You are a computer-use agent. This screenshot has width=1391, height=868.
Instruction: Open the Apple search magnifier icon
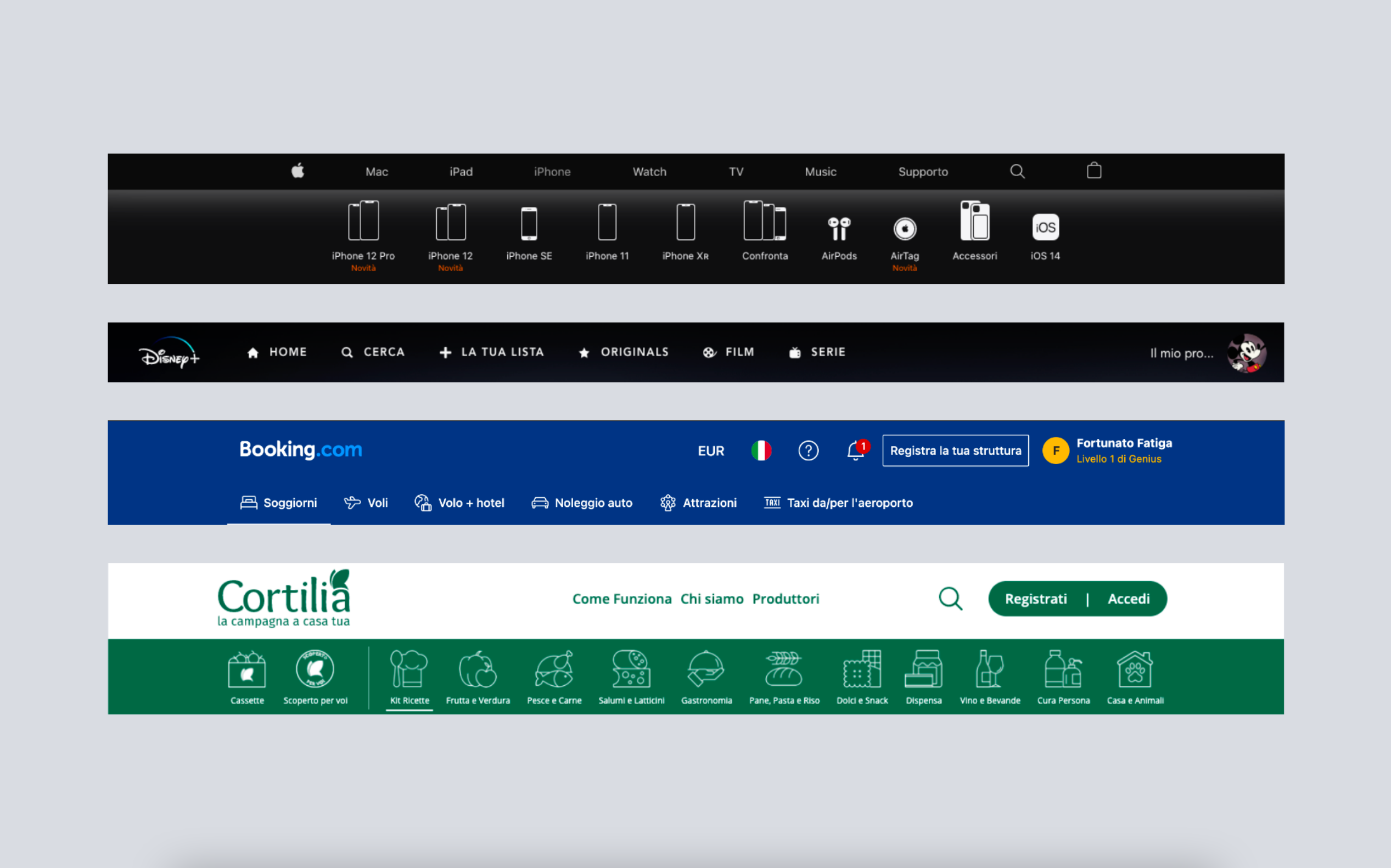pyautogui.click(x=1017, y=171)
